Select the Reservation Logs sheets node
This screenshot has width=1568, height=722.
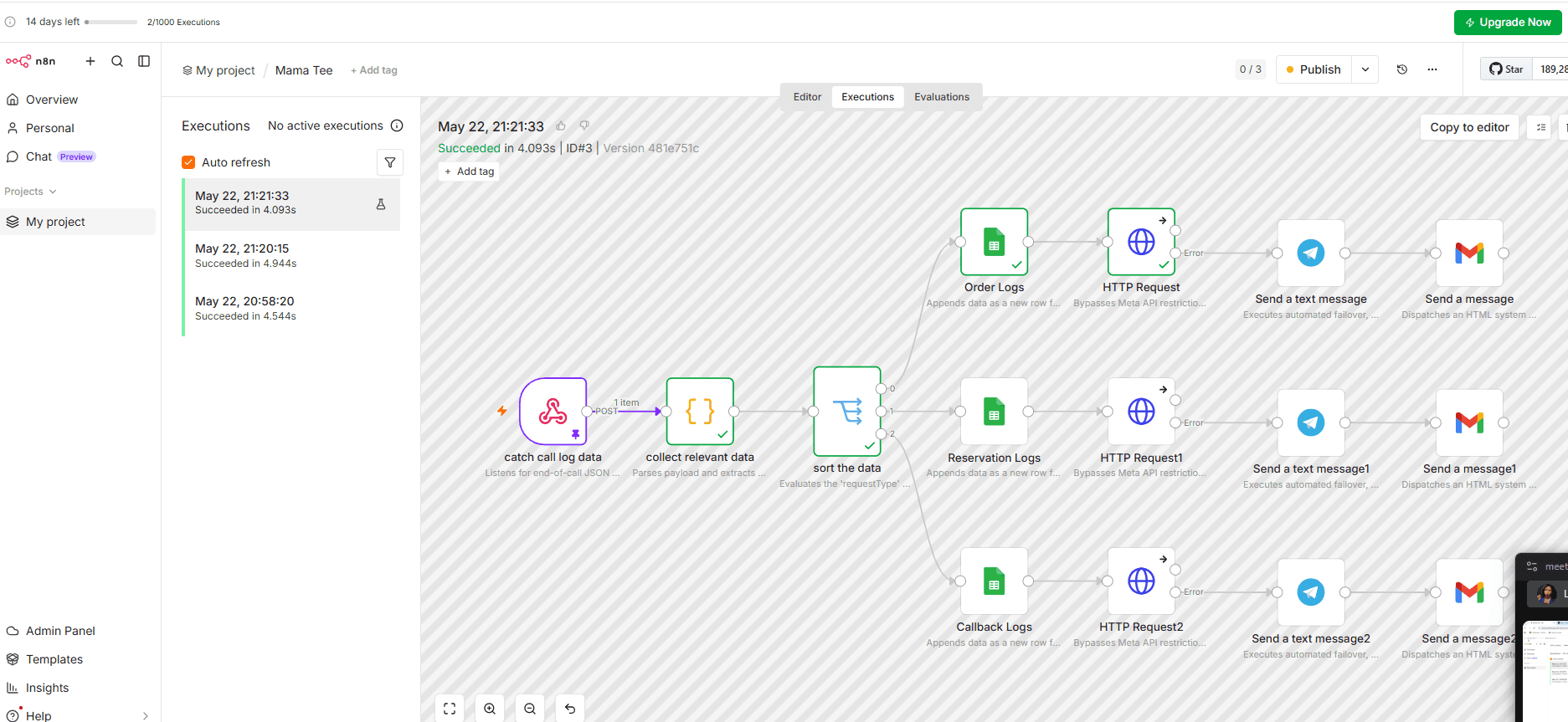click(995, 411)
